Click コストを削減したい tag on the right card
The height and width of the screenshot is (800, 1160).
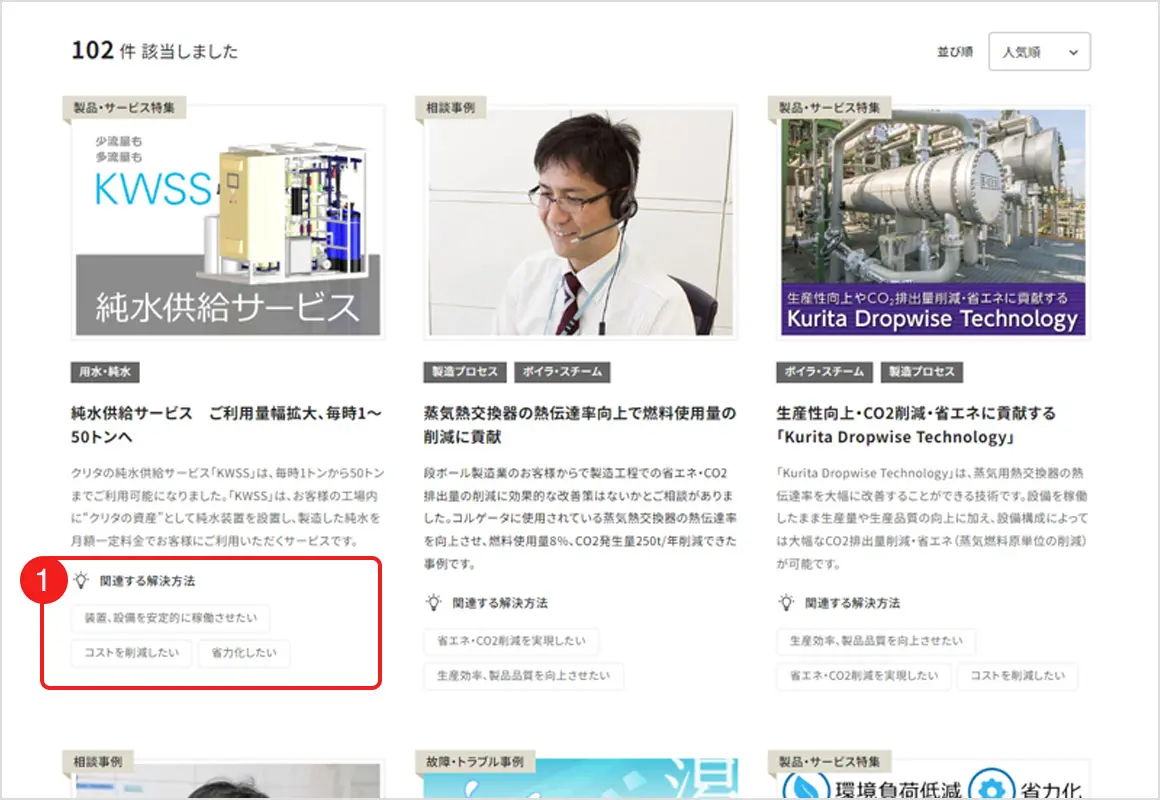(x=1017, y=676)
